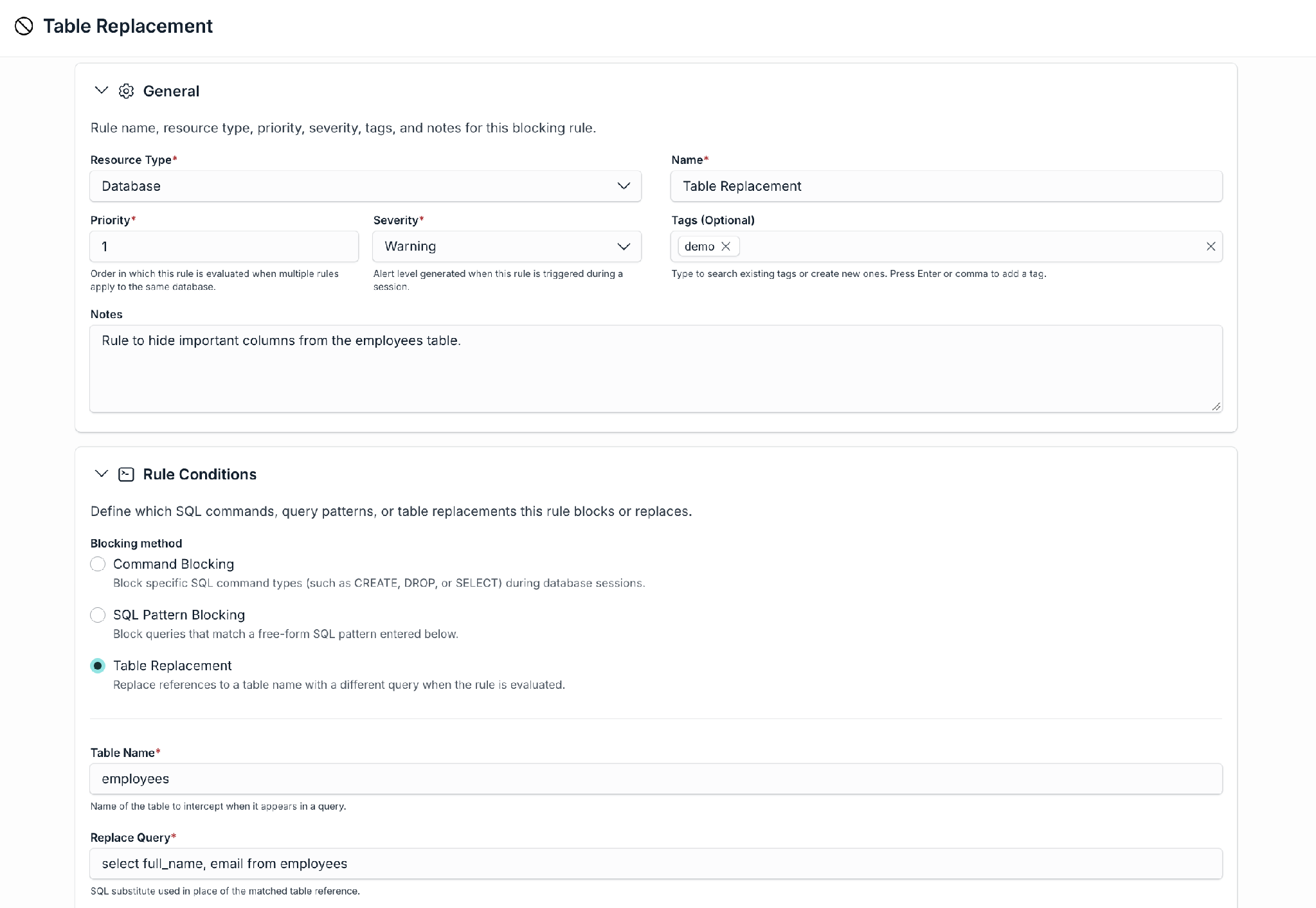1316x908 pixels.
Task: Open the Severity dropdown showing Warning
Action: (x=507, y=246)
